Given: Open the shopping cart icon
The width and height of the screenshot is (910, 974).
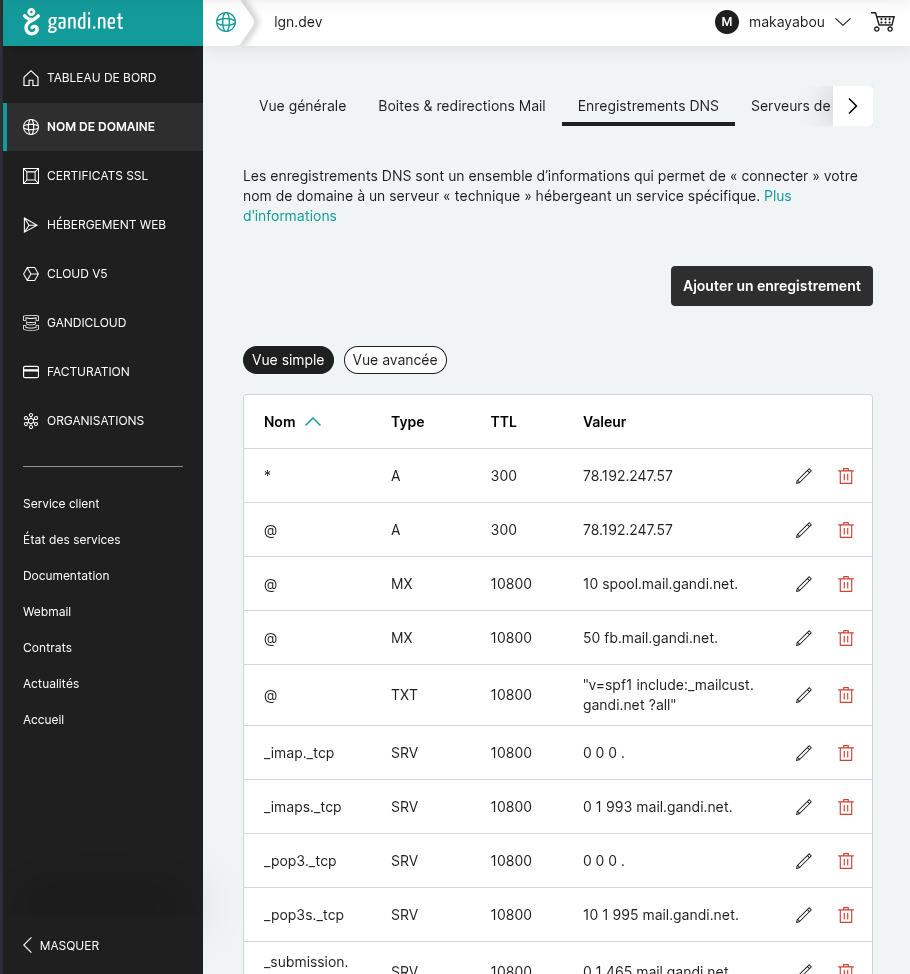Looking at the screenshot, I should click(883, 22).
